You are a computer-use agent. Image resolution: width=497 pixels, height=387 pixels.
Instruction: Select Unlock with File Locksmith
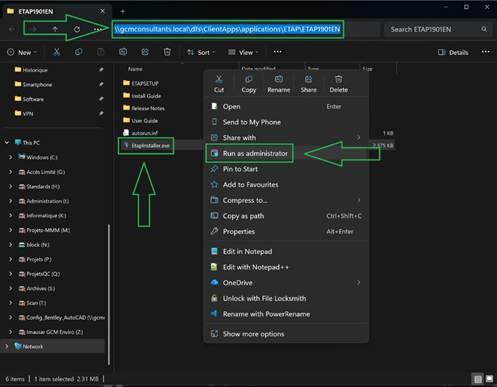[286, 298]
